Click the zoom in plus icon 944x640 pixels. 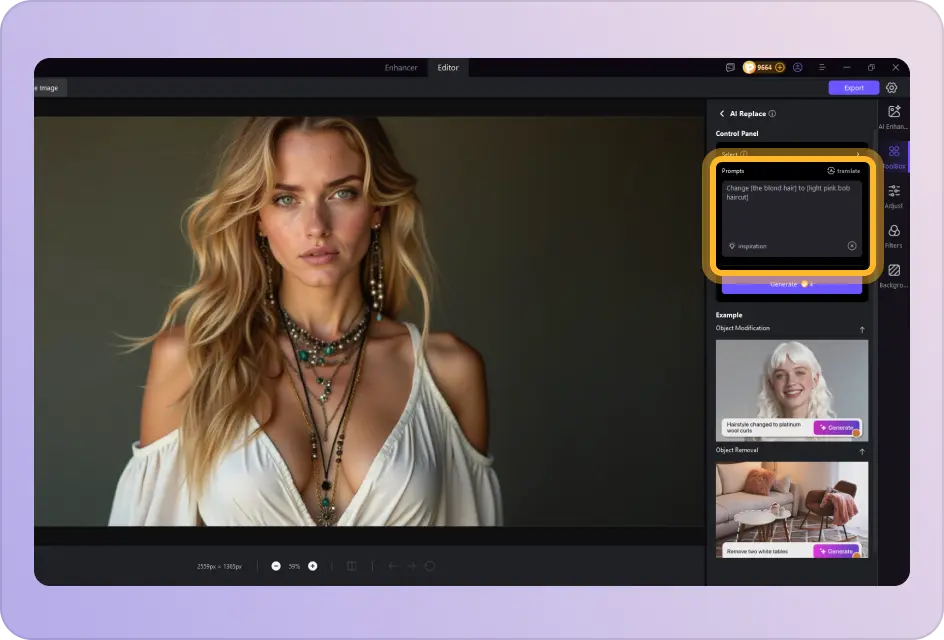click(x=312, y=566)
